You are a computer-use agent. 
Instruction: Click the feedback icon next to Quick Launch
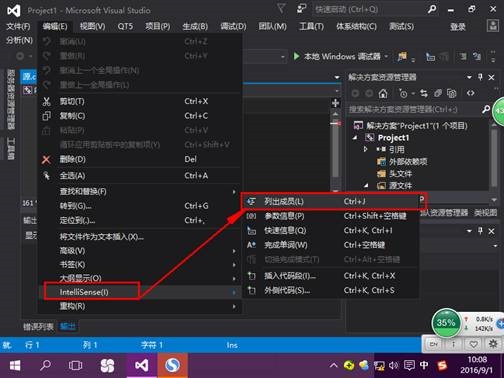point(301,9)
